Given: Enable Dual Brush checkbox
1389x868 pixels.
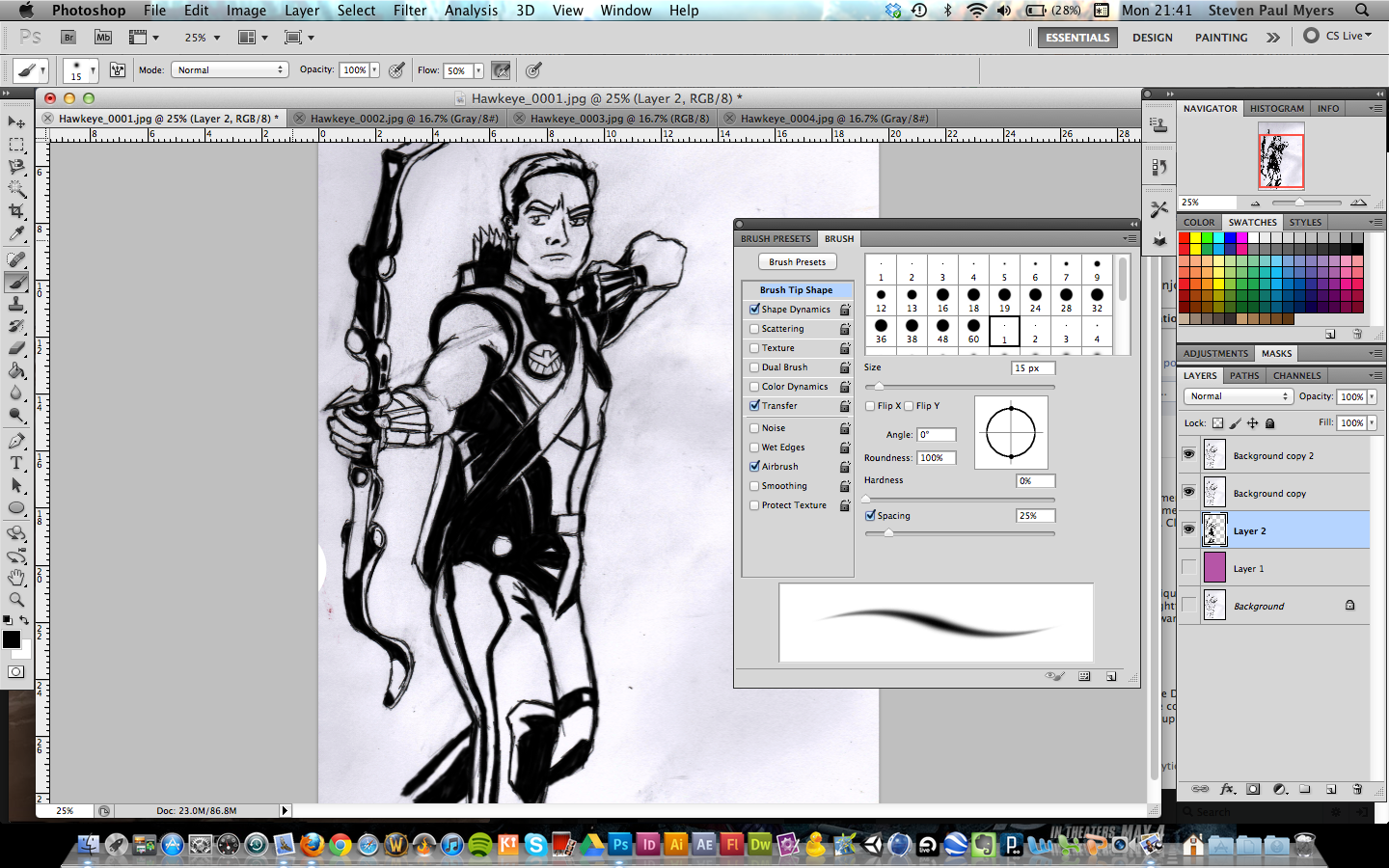Looking at the screenshot, I should [x=754, y=367].
